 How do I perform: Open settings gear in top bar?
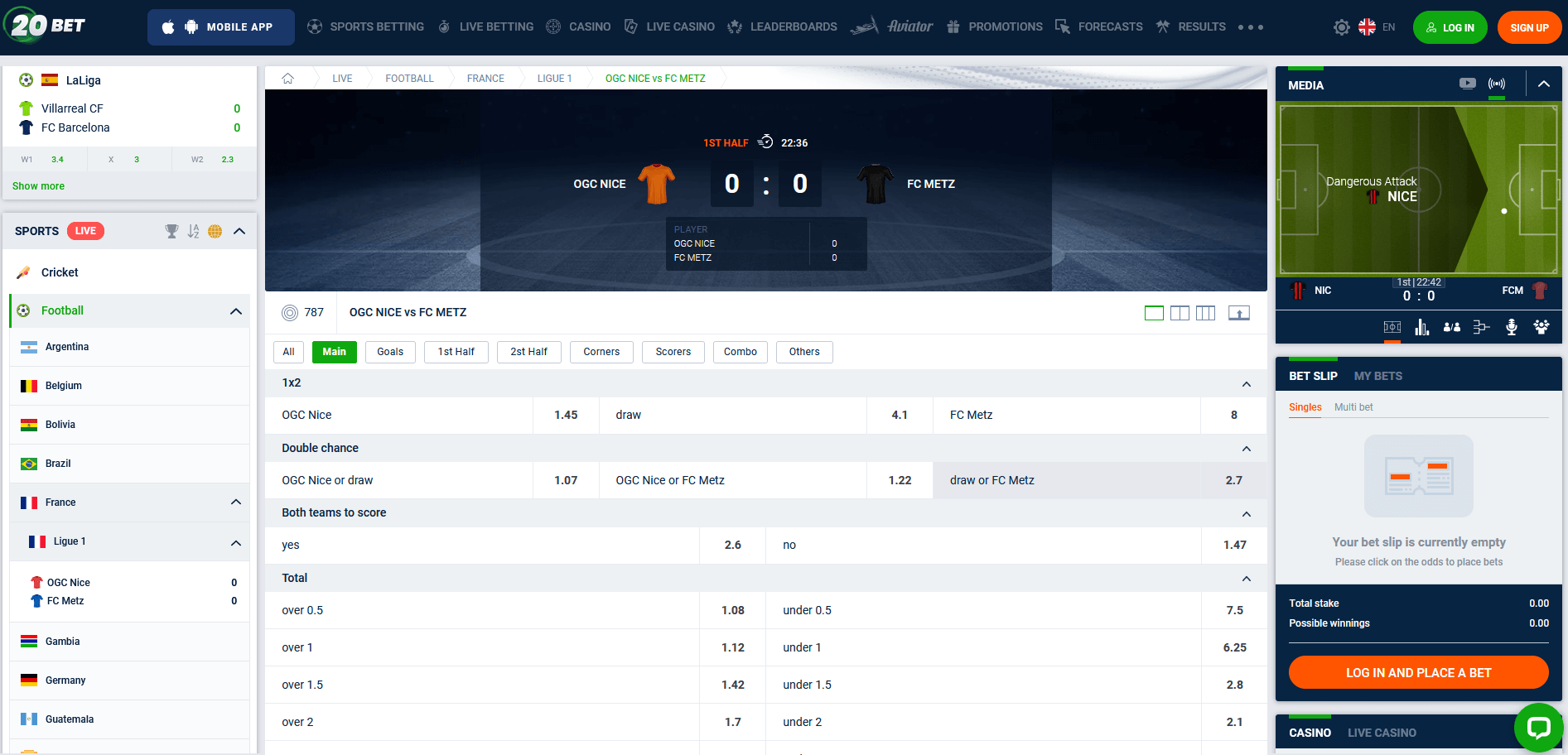tap(1341, 27)
